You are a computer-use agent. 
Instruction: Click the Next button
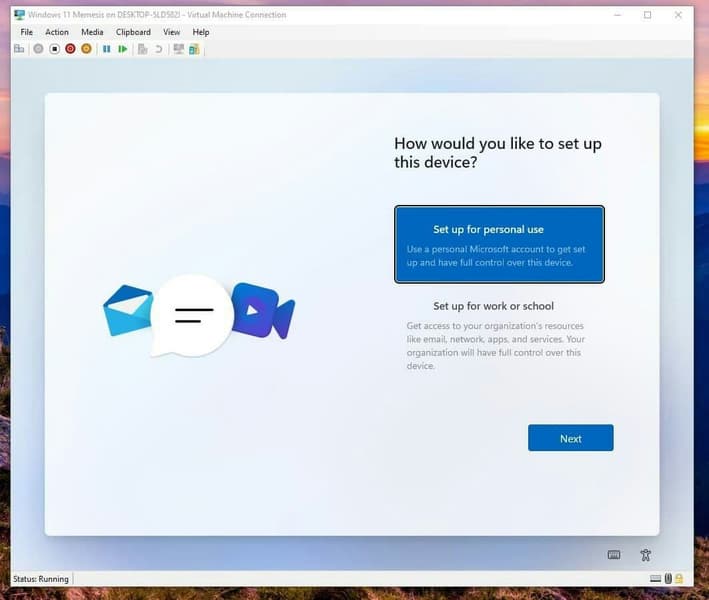(x=571, y=438)
